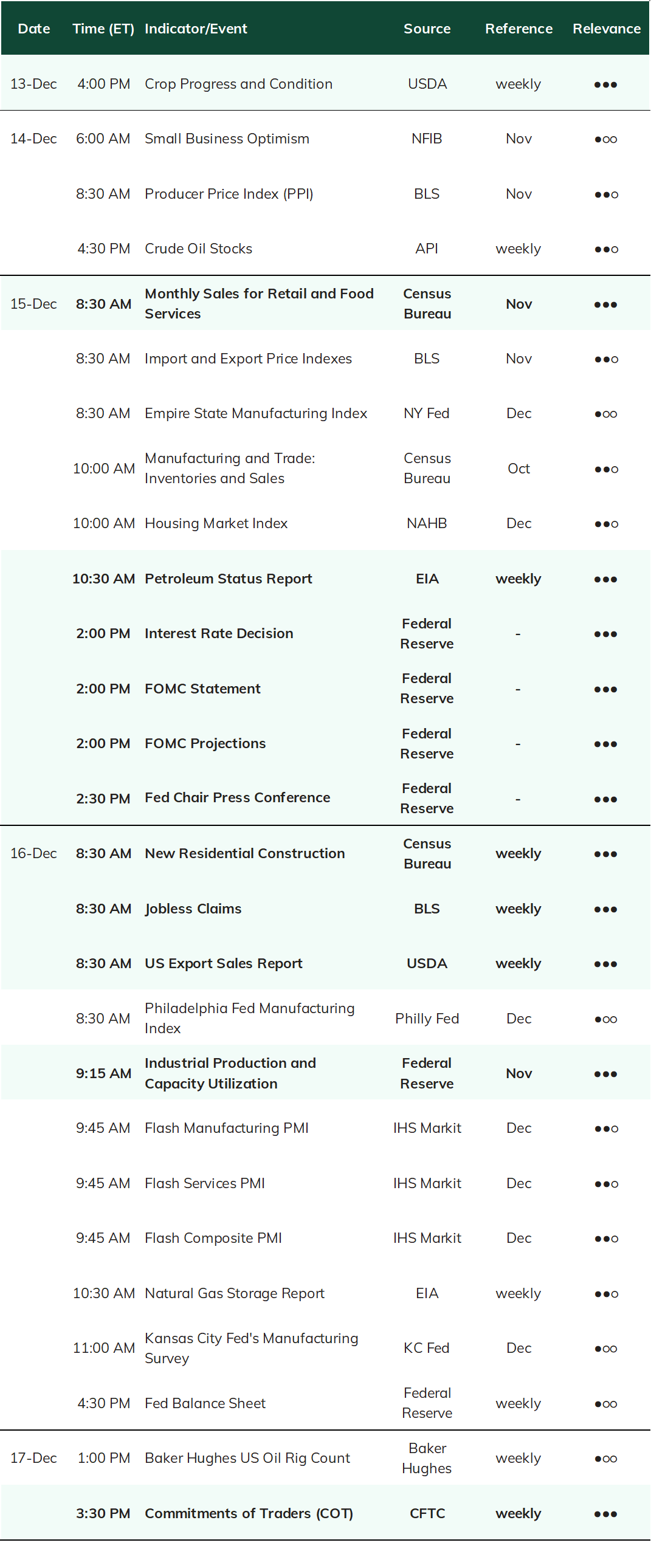Select the Empire State Manufacturing Index row
Viewport: 651px width, 1568px height.
coord(325,413)
